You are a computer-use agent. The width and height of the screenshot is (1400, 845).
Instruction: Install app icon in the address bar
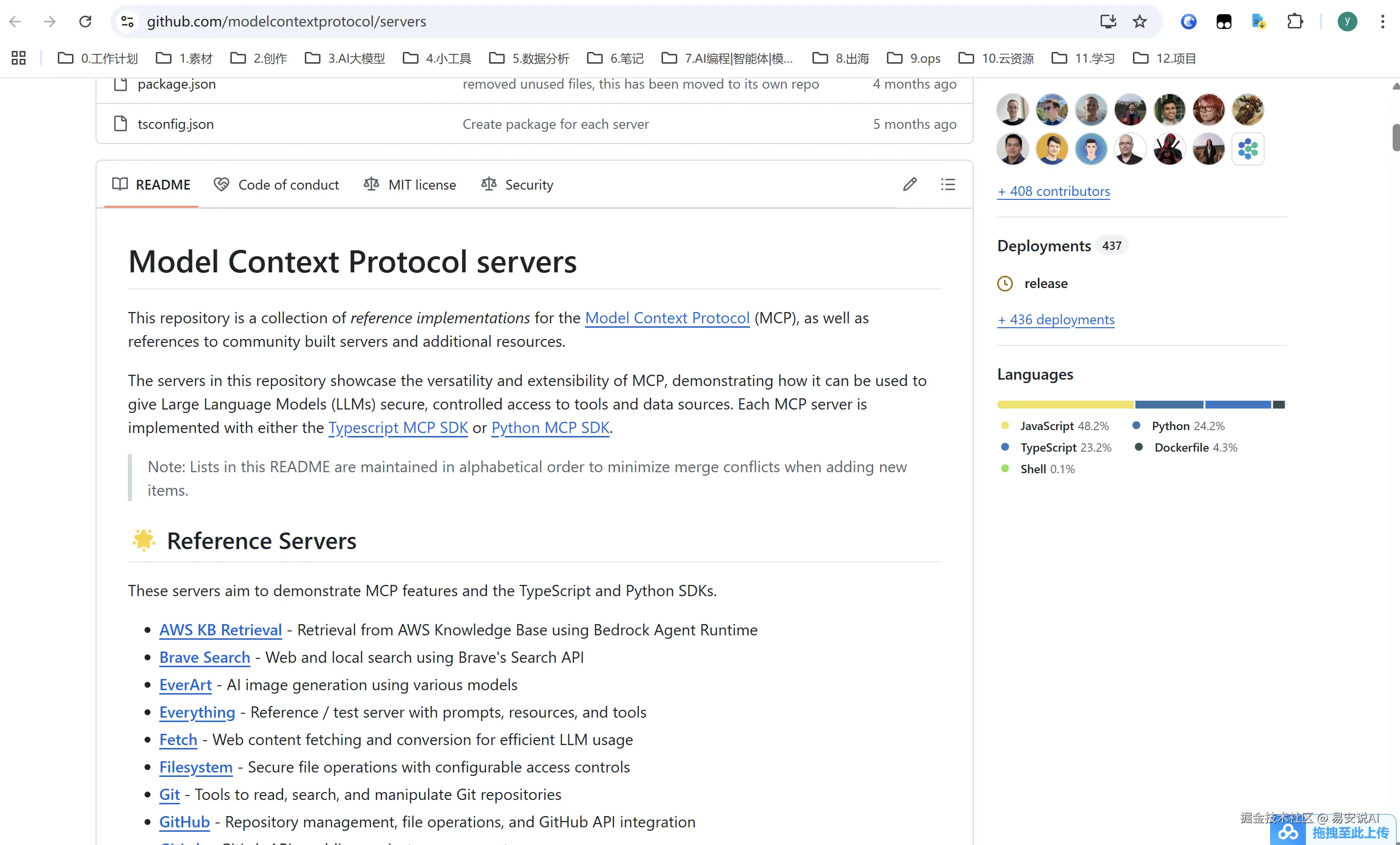tap(1108, 22)
